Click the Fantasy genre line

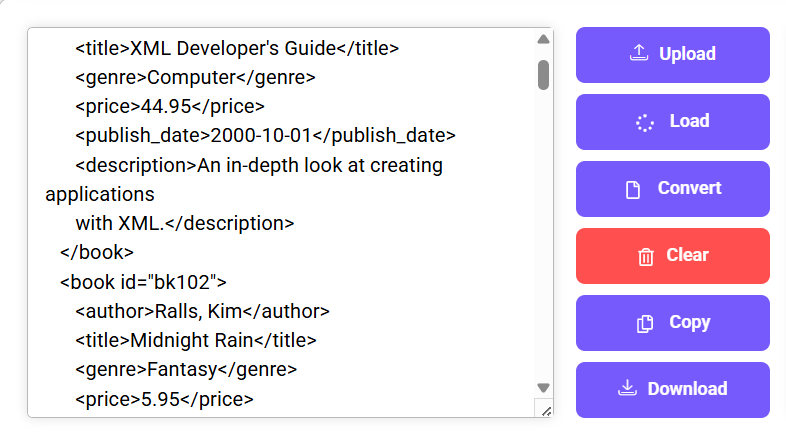186,370
